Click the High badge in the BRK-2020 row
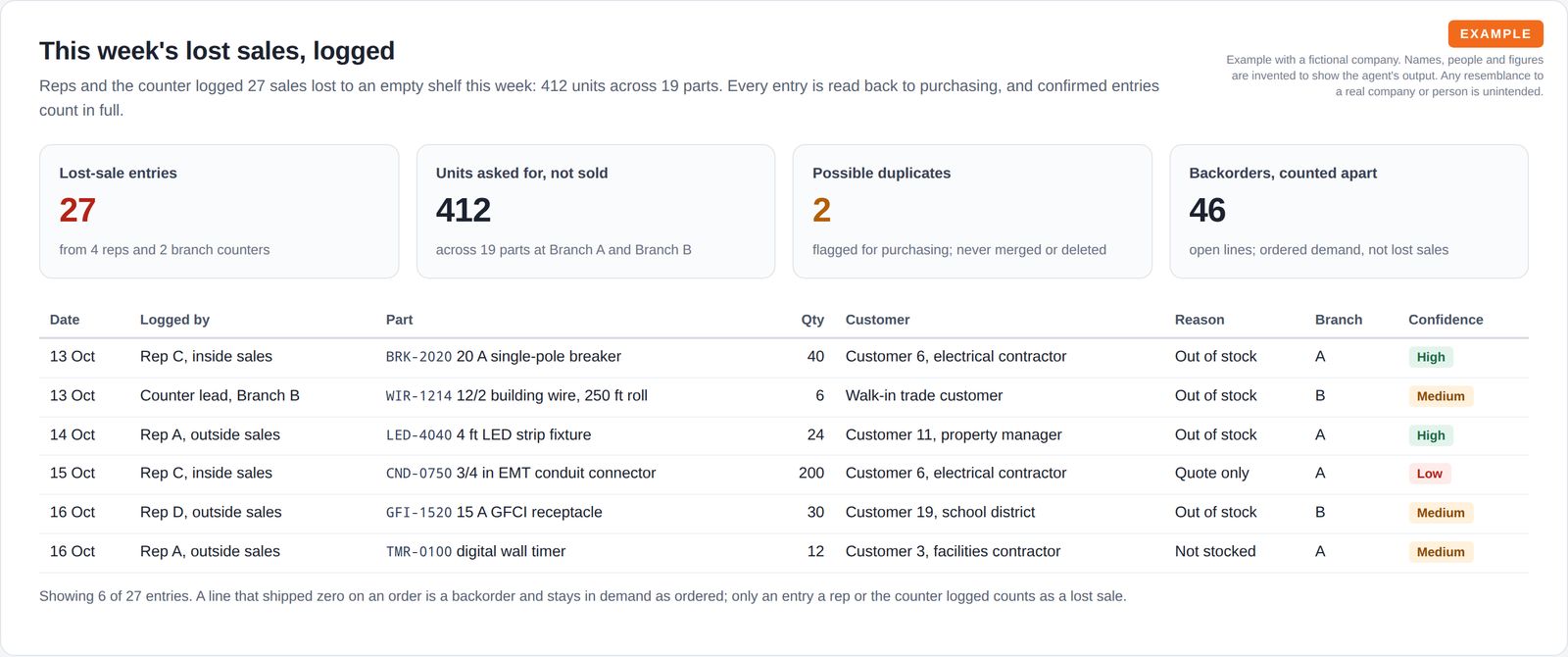This screenshot has height=657, width=1568. [x=1431, y=357]
